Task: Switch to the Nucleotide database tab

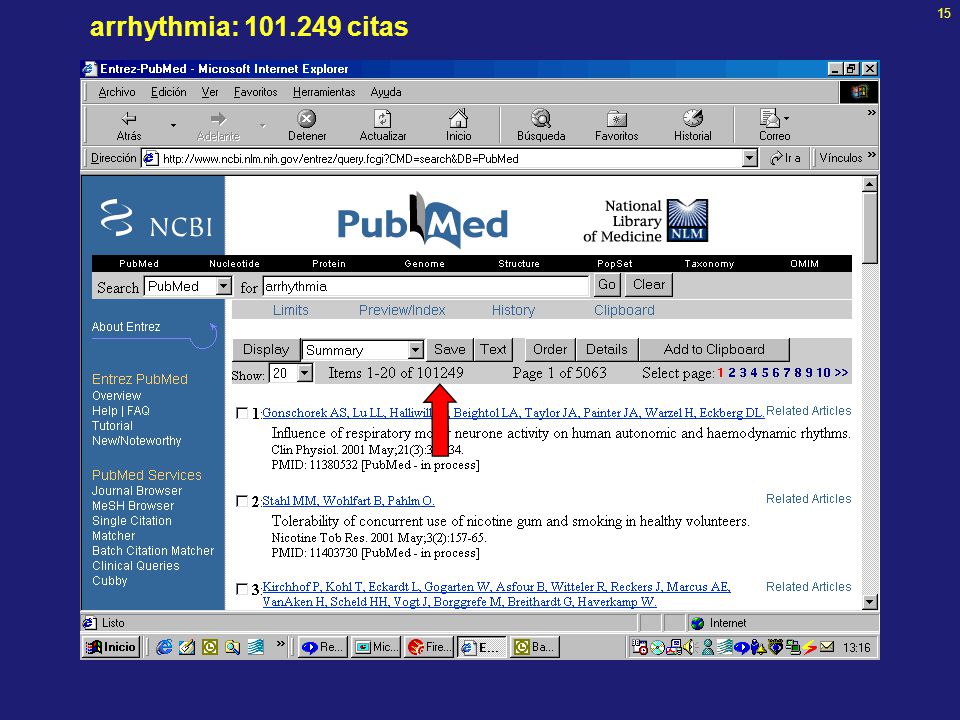Action: (234, 264)
